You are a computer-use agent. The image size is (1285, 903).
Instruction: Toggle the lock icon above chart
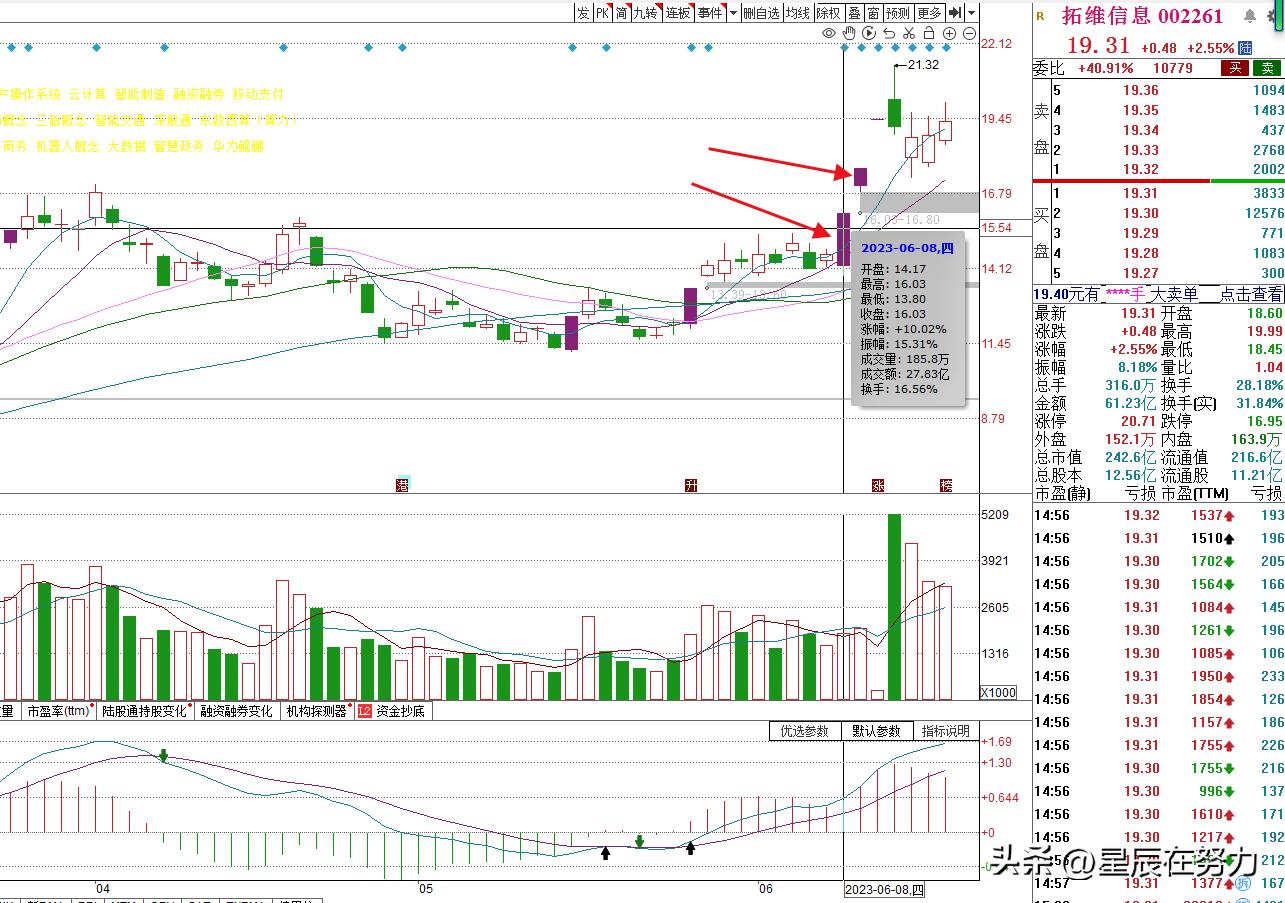929,34
